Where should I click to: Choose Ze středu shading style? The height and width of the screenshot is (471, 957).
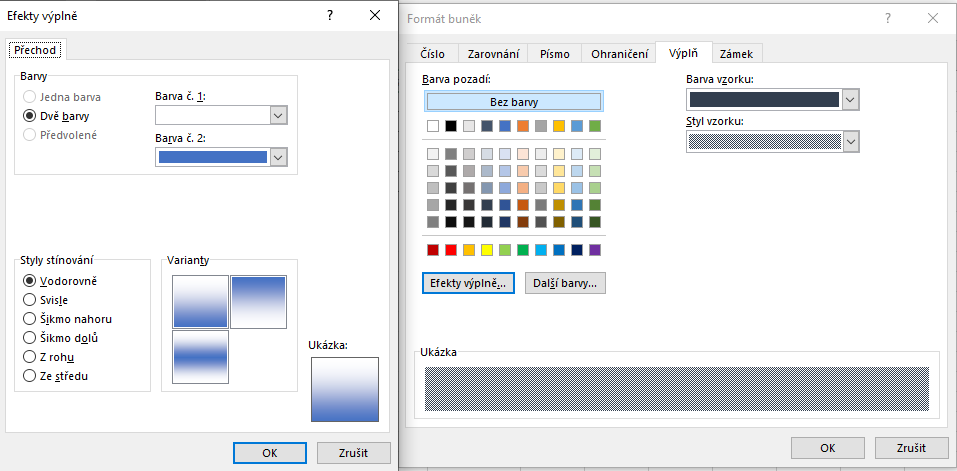click(30, 376)
